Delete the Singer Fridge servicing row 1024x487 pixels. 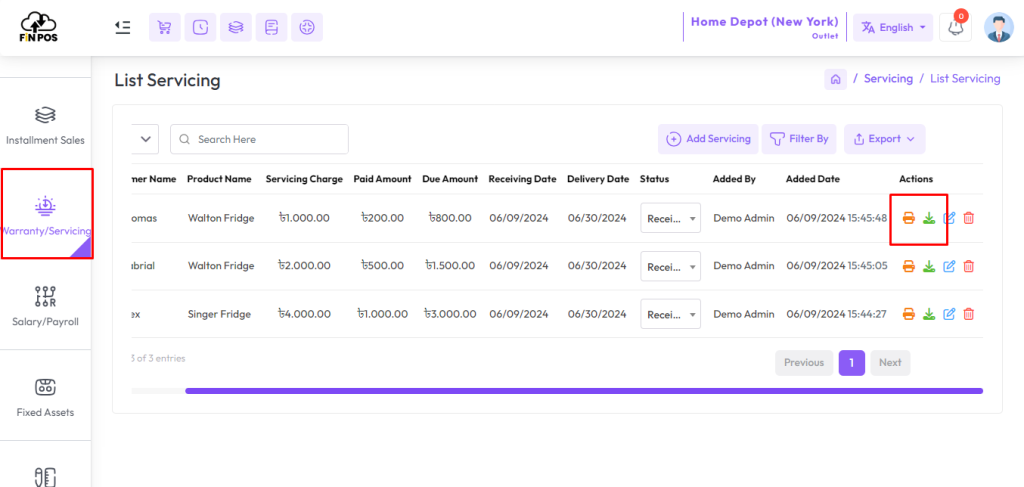click(x=969, y=314)
